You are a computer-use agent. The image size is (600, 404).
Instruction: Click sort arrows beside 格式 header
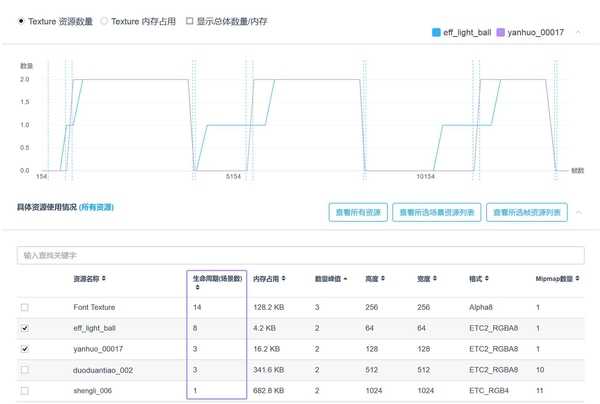(487, 278)
